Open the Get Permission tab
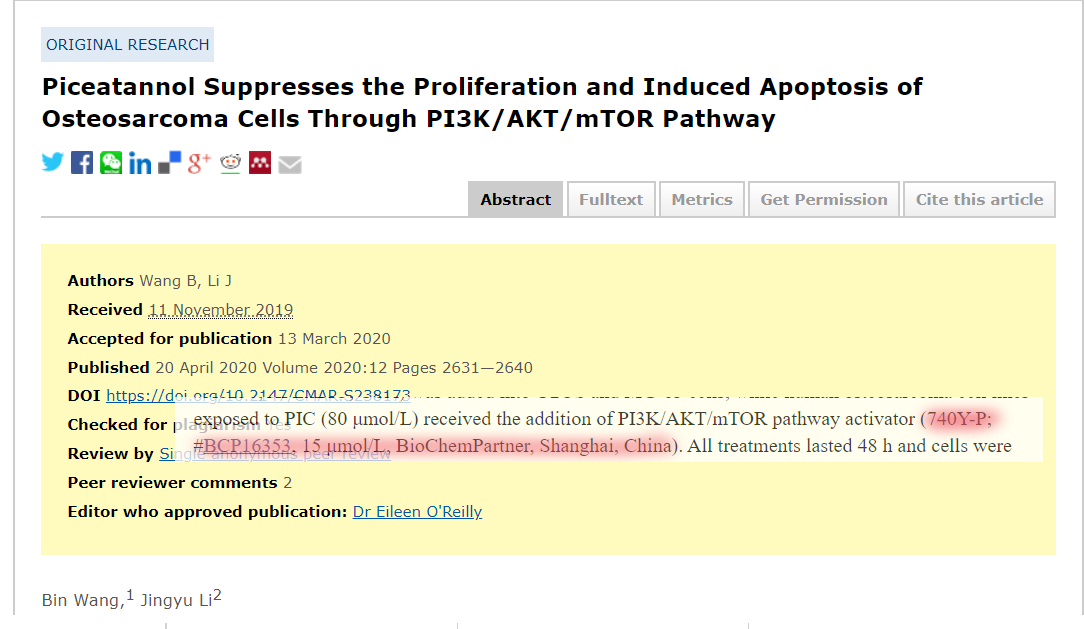 pos(824,199)
